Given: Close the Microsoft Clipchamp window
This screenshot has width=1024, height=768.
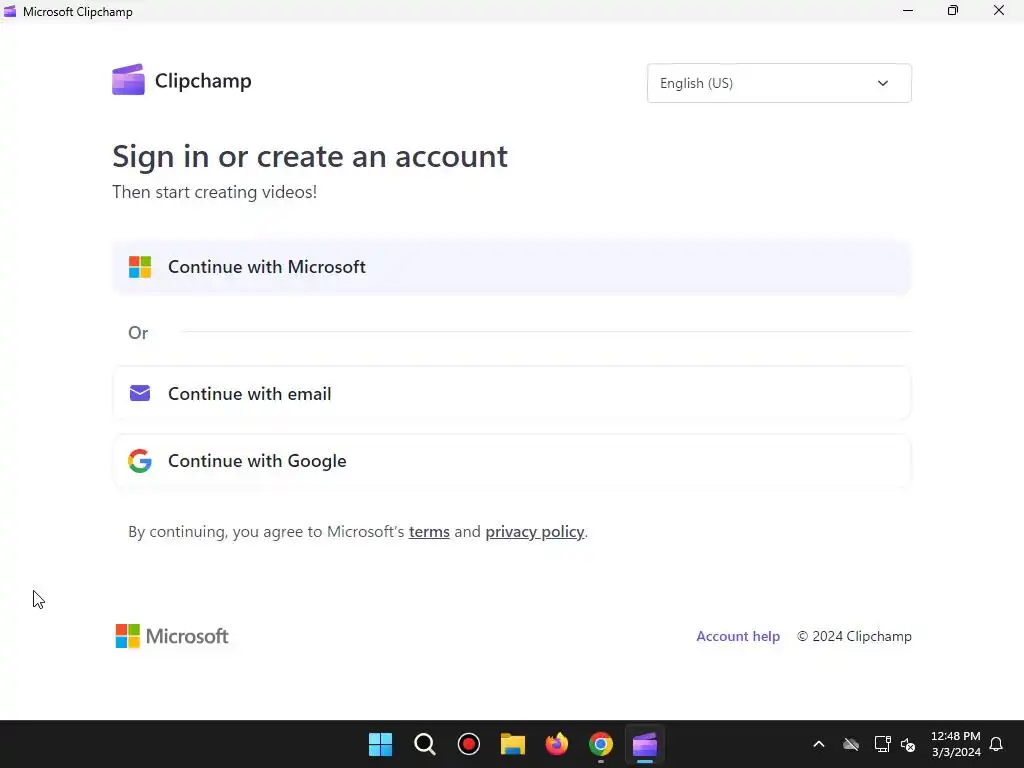Looking at the screenshot, I should tap(999, 10).
